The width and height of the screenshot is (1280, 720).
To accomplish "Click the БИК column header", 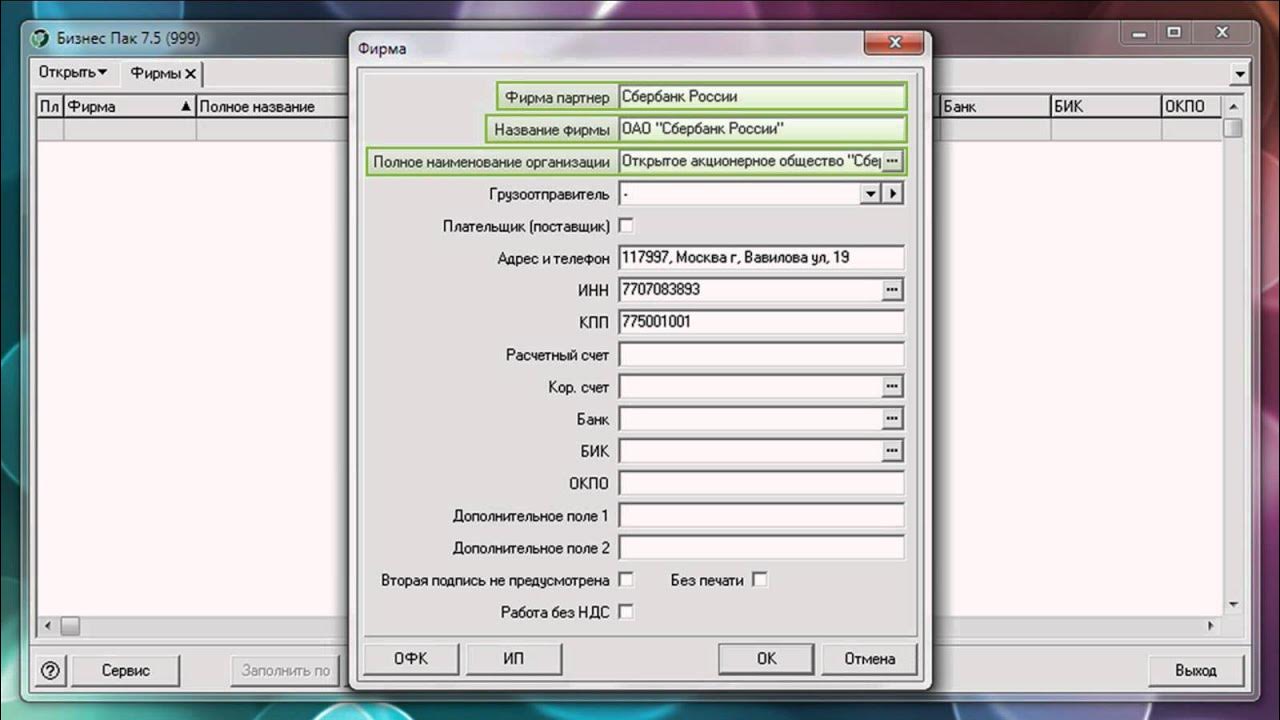I will coord(1105,106).
